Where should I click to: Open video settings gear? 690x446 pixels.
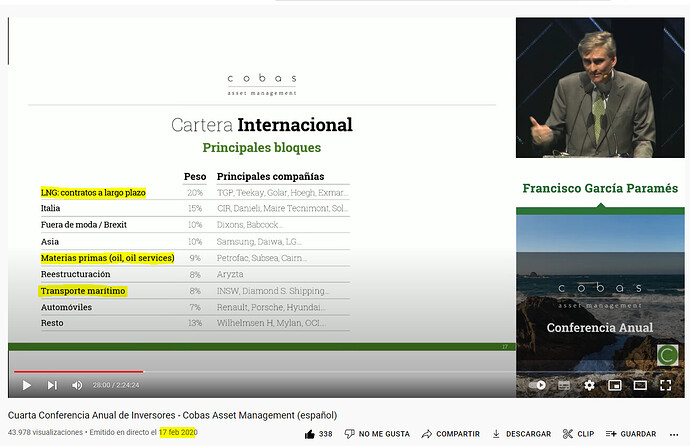coord(589,386)
